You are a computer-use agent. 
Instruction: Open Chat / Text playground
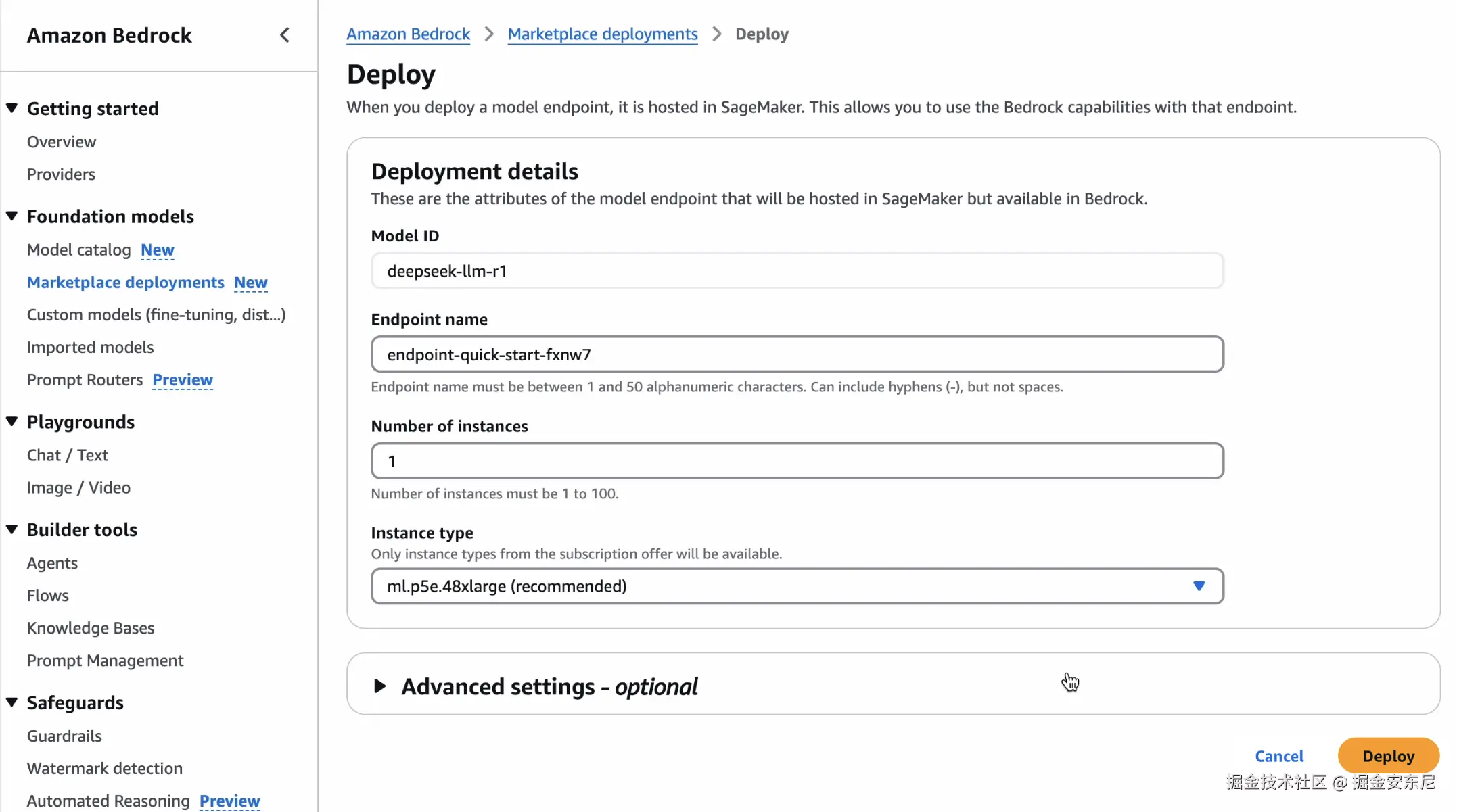(x=67, y=455)
